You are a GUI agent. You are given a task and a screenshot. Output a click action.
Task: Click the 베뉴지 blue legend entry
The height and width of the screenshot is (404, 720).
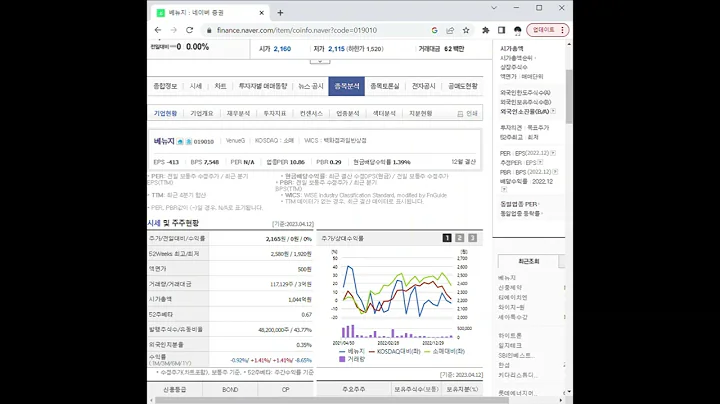coord(352,351)
